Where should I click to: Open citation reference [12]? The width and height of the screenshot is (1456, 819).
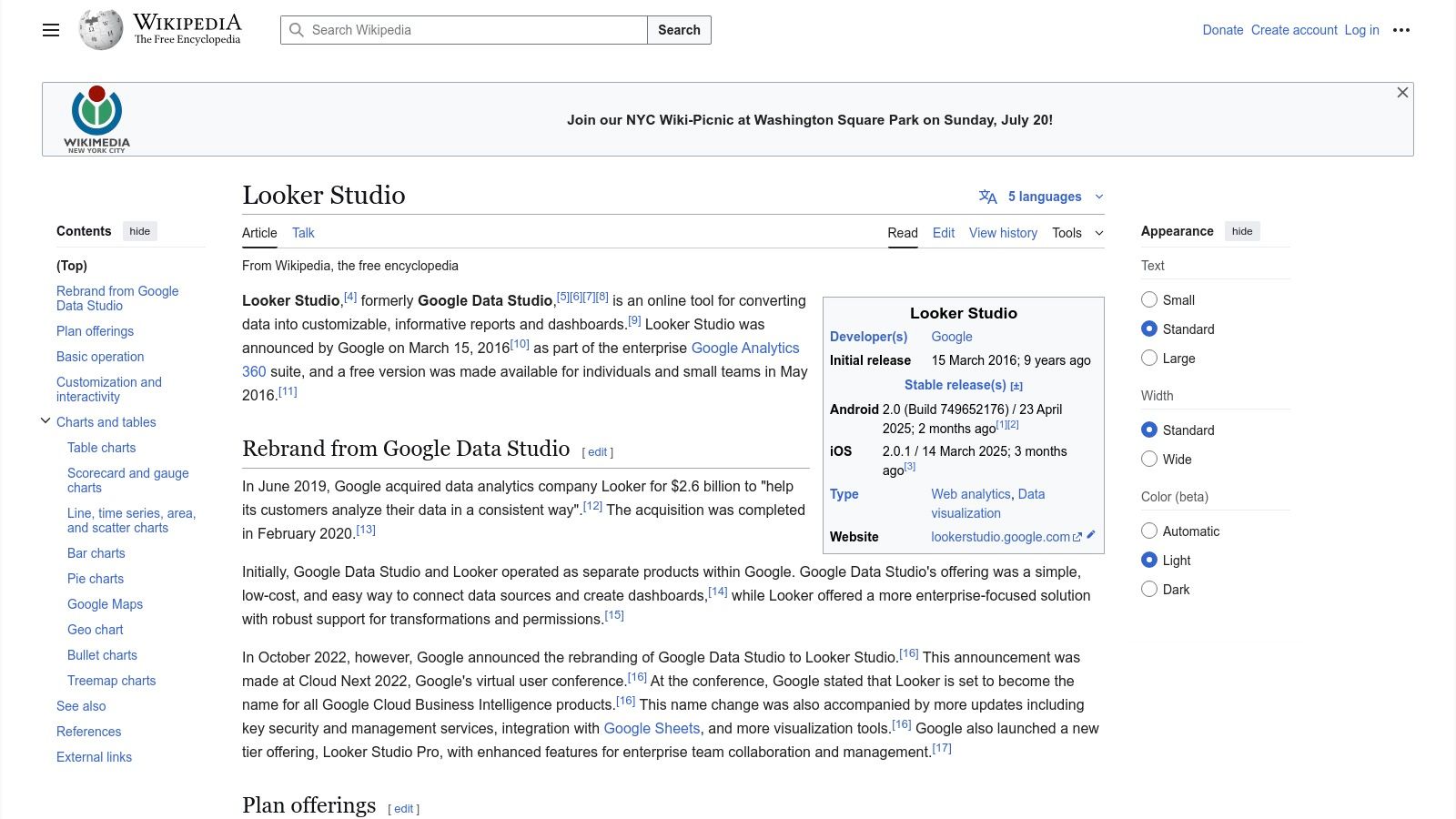point(592,506)
